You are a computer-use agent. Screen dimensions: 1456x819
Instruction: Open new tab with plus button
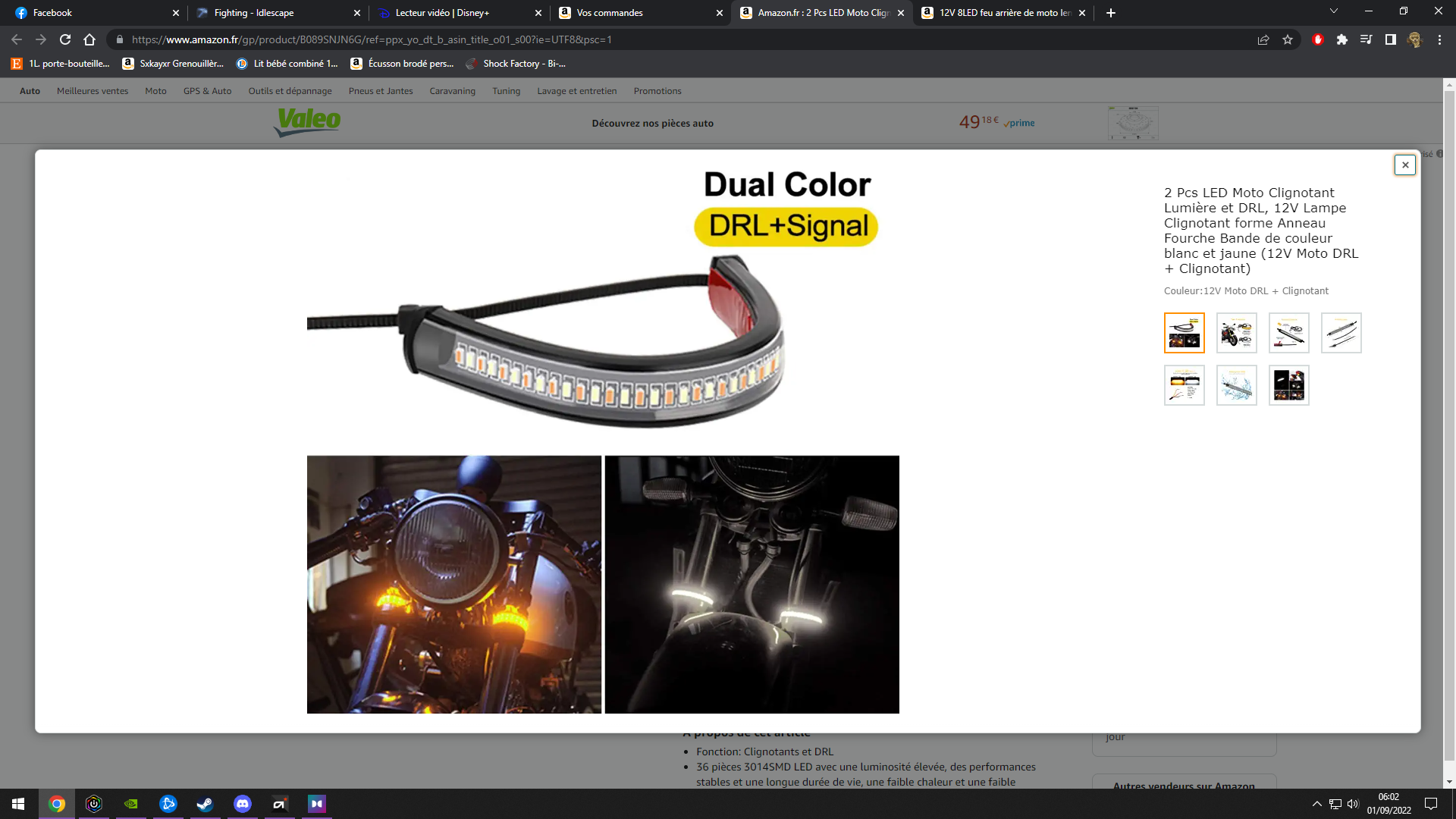point(1111,13)
